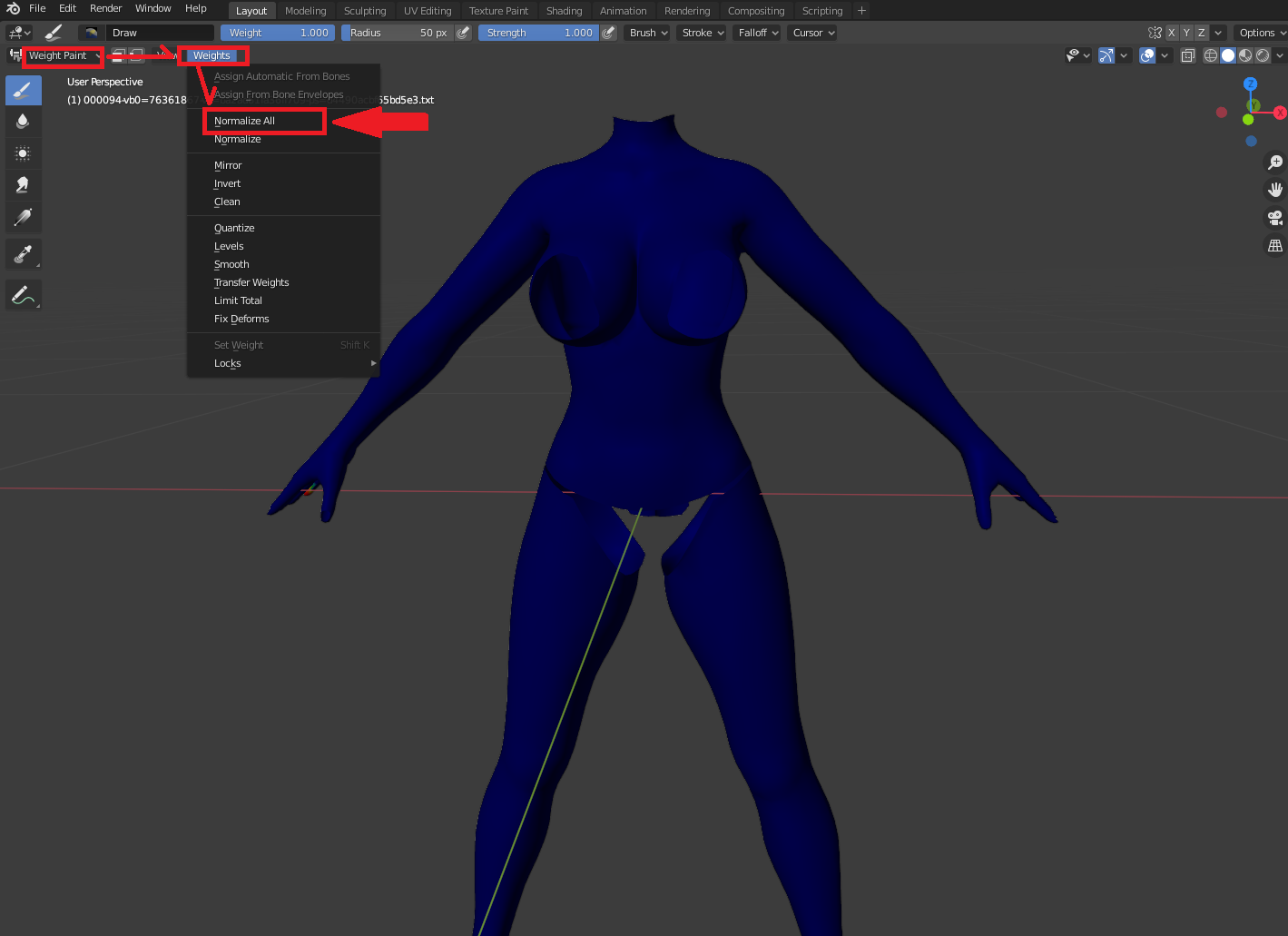Expand the Falloff dropdown

(758, 33)
